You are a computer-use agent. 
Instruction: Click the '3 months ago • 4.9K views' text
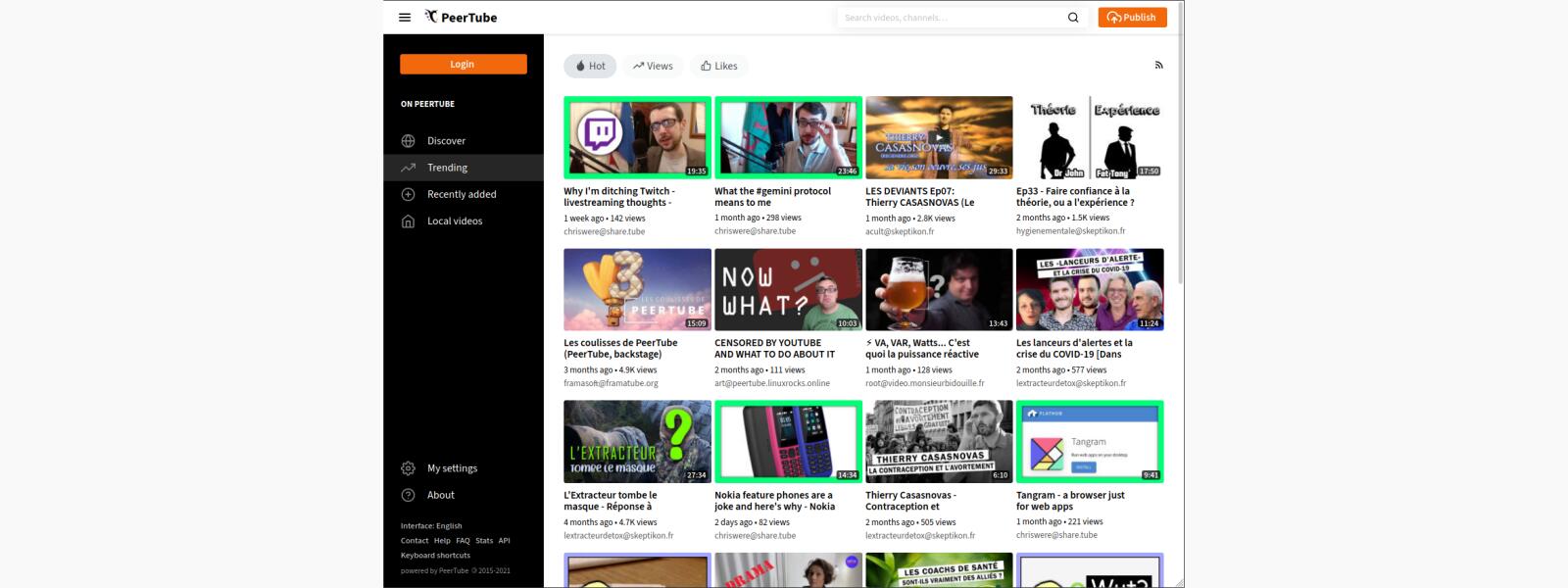(611, 370)
